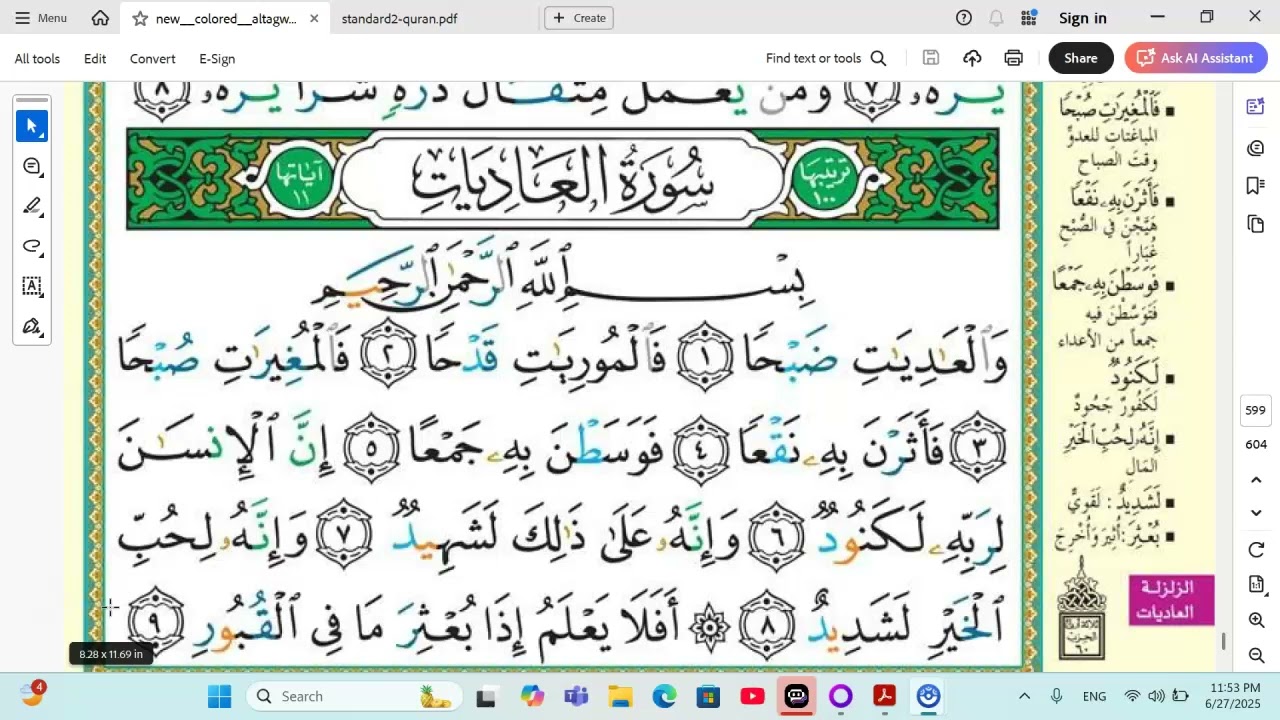Viewport: 1280px width, 720px height.
Task: Select the Add comment tool
Action: pyautogui.click(x=32, y=166)
